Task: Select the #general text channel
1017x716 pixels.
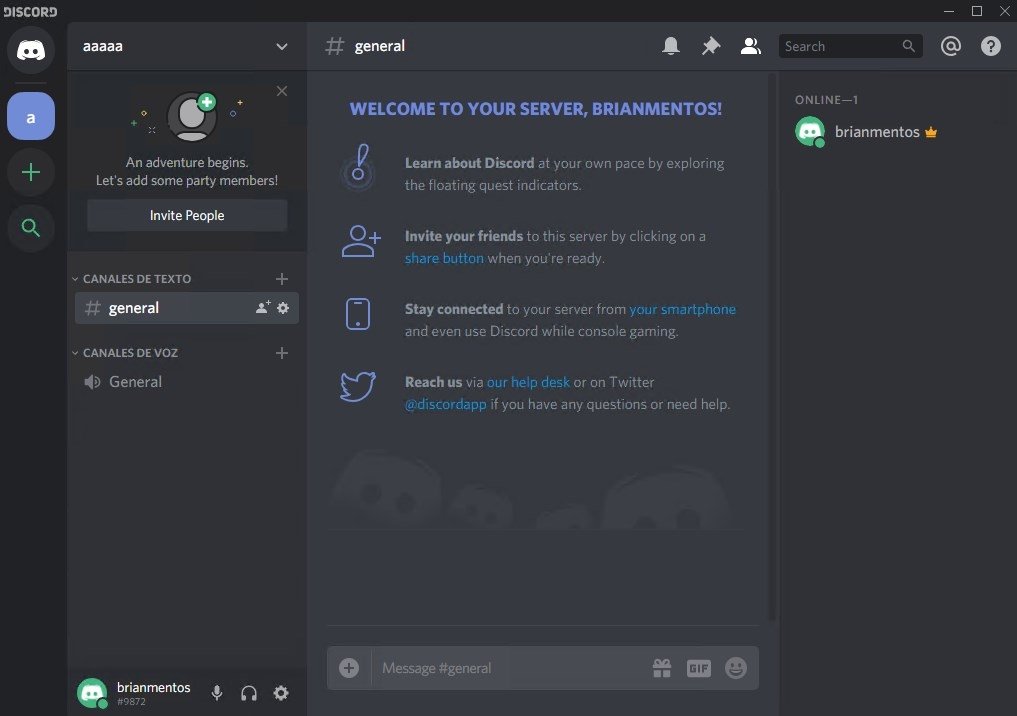Action: [187, 308]
